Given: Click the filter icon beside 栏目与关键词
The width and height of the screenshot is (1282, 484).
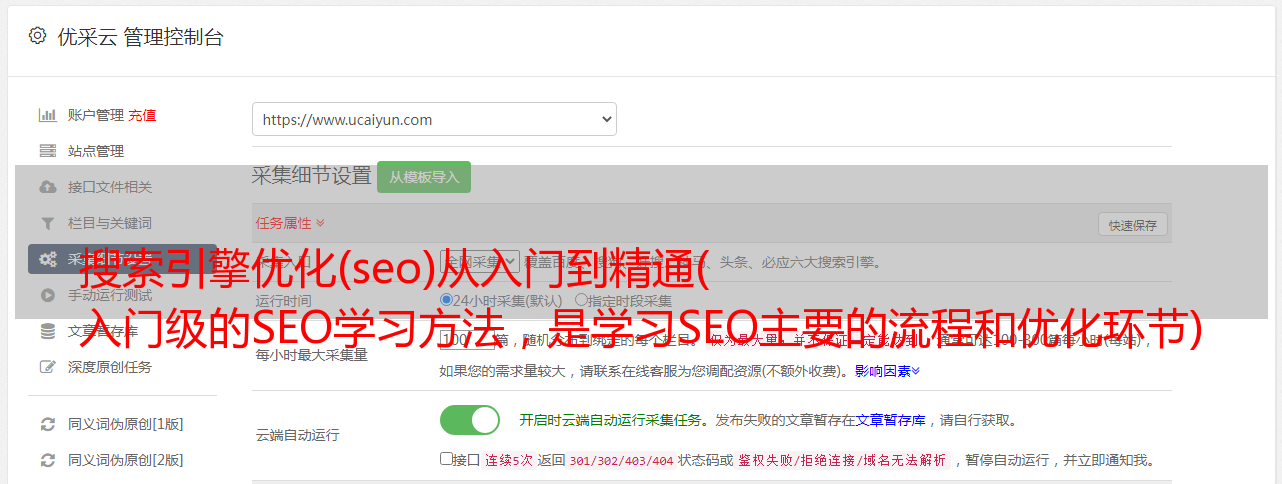Looking at the screenshot, I should pyautogui.click(x=47, y=223).
